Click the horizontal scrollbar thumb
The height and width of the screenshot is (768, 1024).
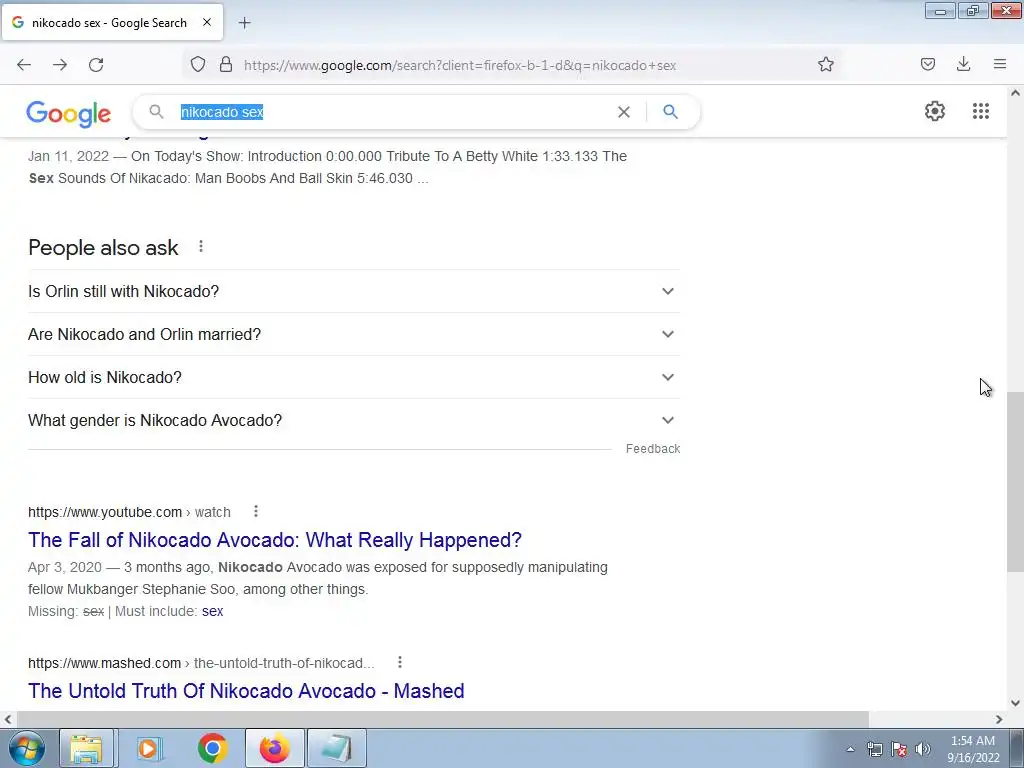pos(441,719)
